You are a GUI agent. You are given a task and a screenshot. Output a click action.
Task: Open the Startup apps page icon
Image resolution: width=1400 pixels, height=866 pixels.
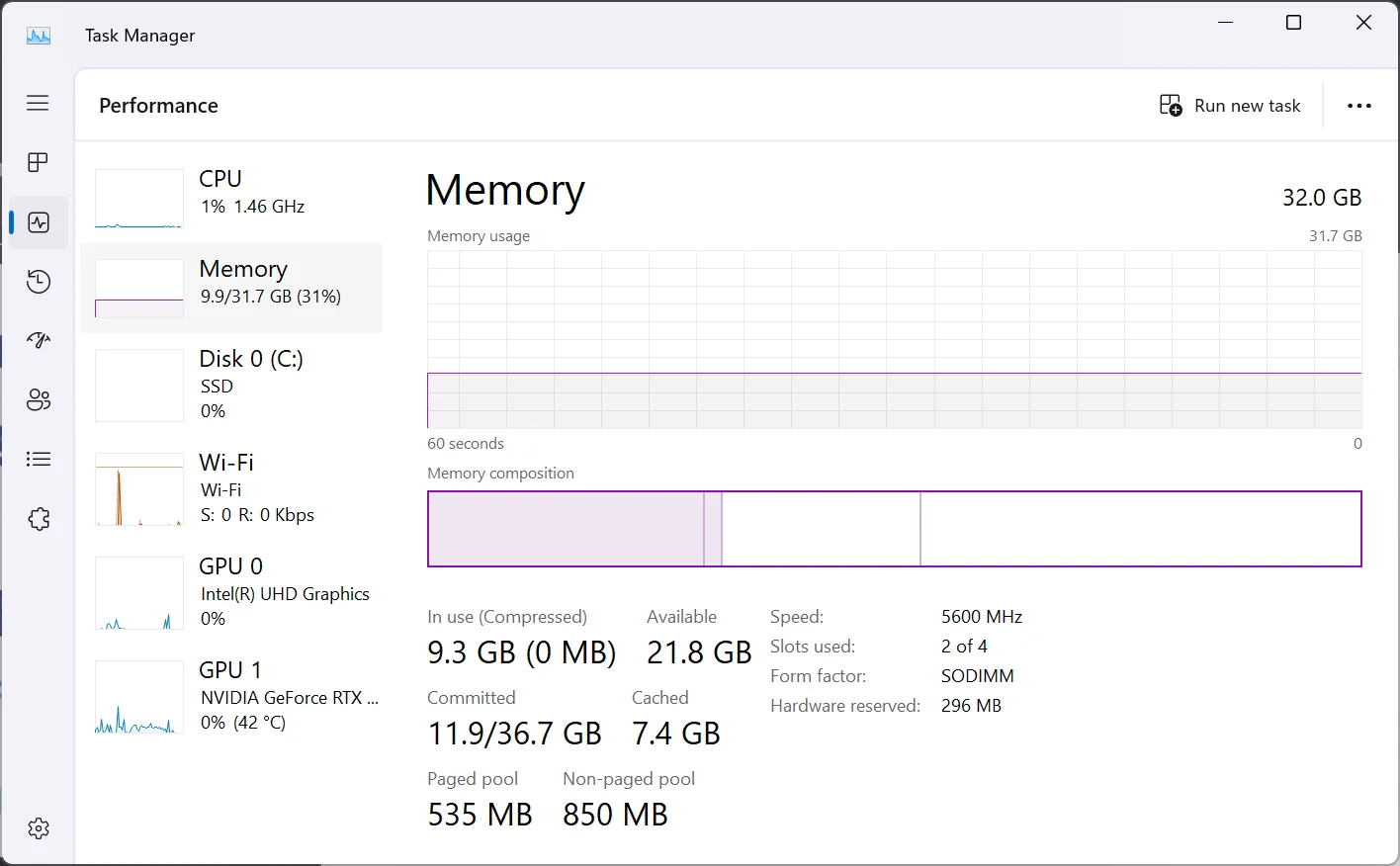coord(39,340)
